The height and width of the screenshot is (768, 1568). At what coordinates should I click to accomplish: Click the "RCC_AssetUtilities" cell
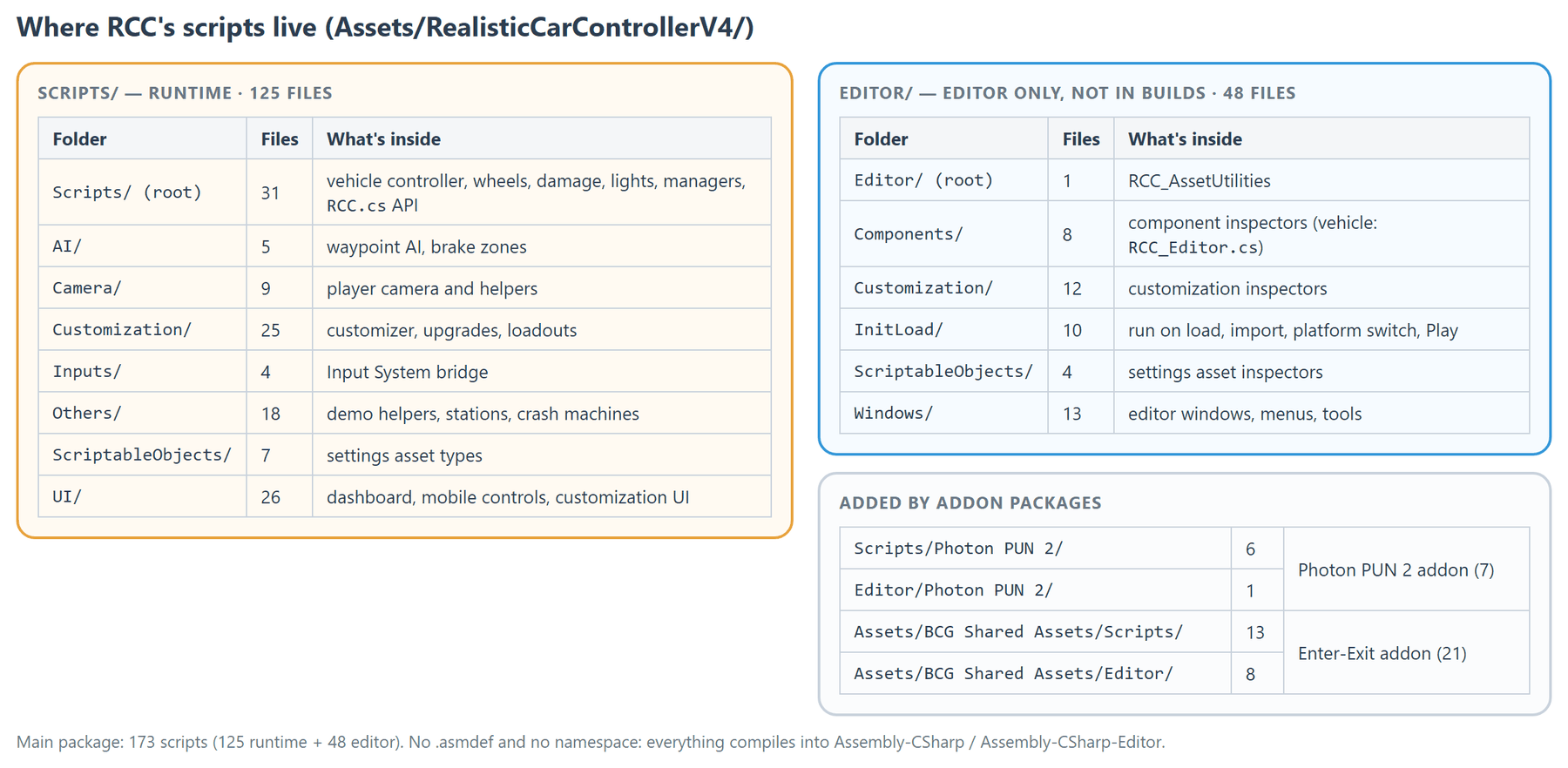[1321, 180]
